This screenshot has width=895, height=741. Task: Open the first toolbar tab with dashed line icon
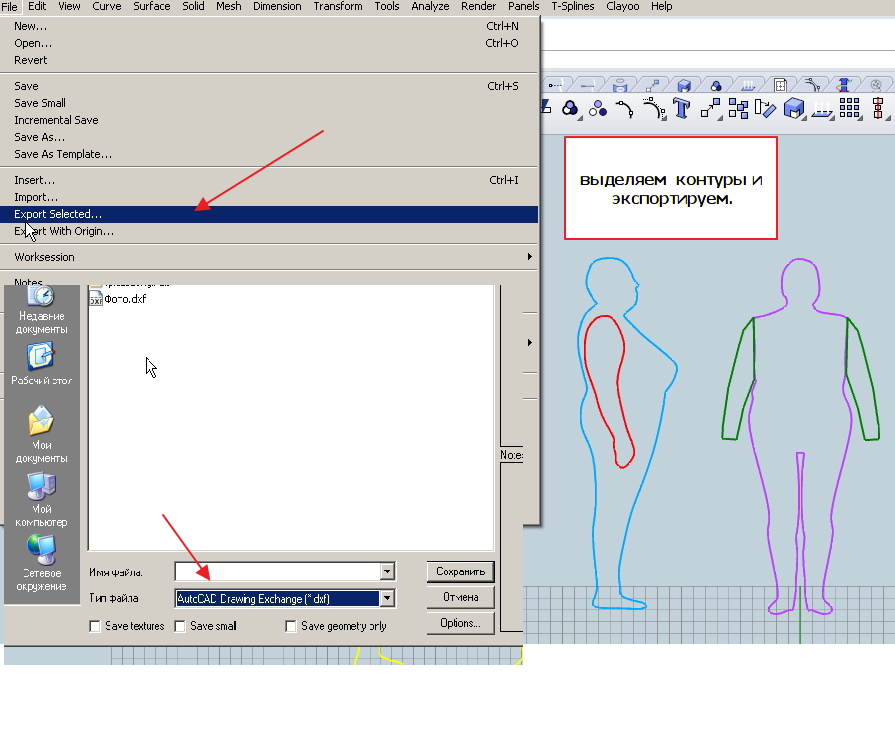click(x=555, y=86)
